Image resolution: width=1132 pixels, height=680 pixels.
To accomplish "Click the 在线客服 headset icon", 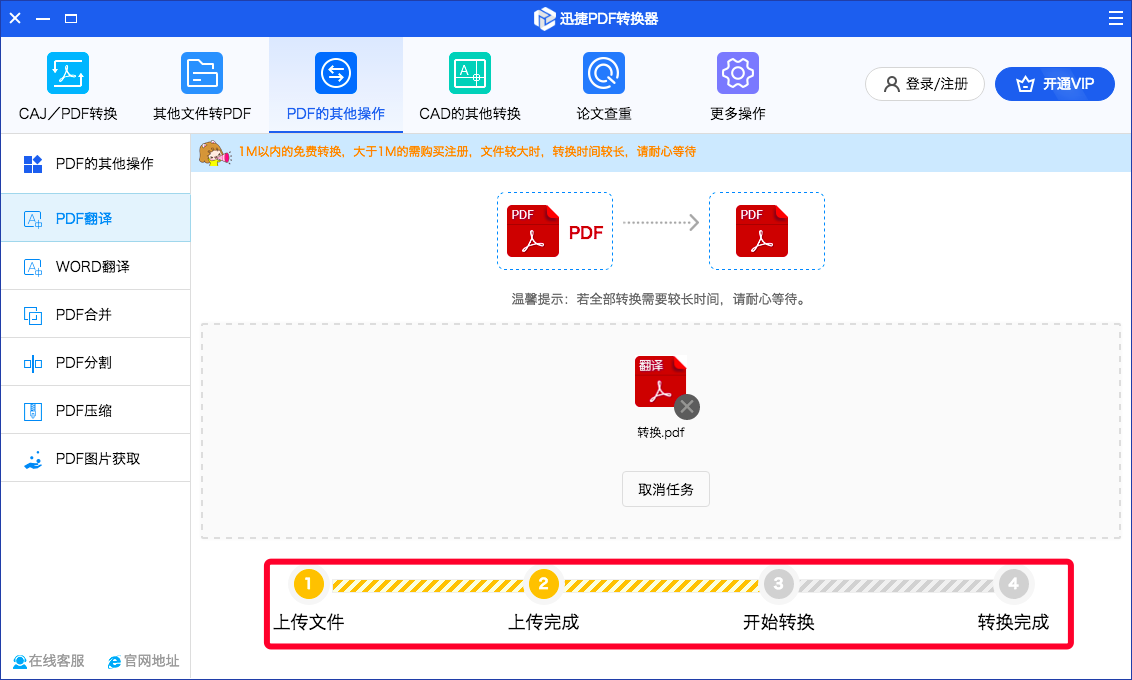I will click(20, 661).
